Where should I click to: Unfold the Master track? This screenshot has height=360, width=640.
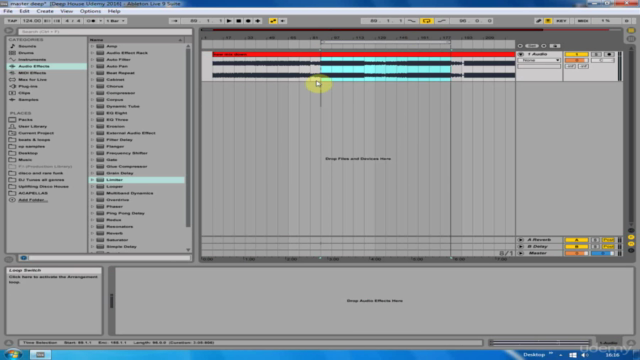coord(520,253)
